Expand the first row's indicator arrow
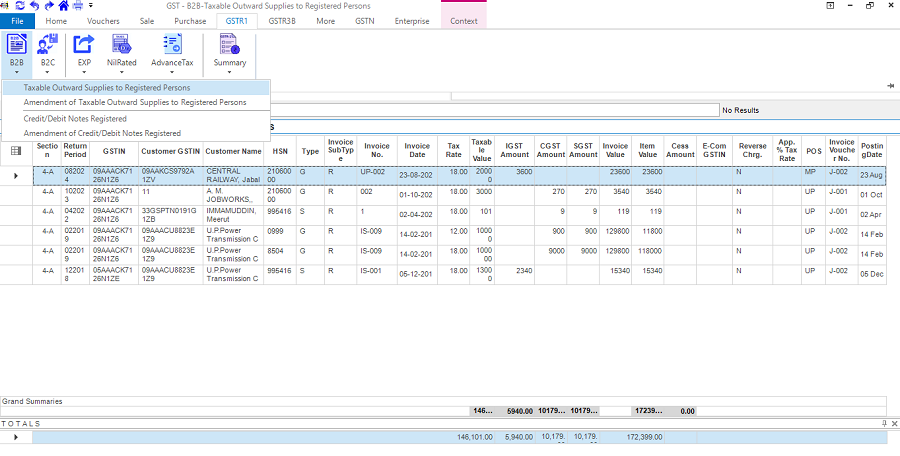The width and height of the screenshot is (900, 456). (x=15, y=176)
